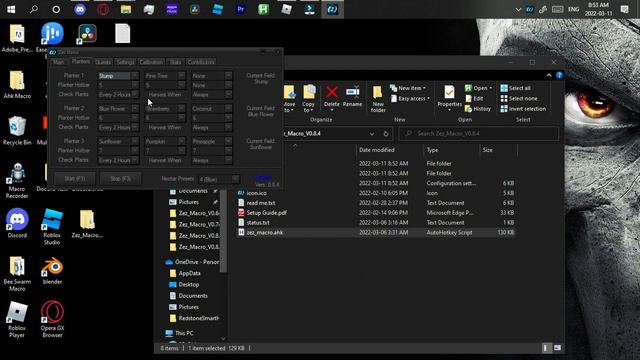This screenshot has height=360, width=640.
Task: Open Windows Start menu
Action: (11, 9)
